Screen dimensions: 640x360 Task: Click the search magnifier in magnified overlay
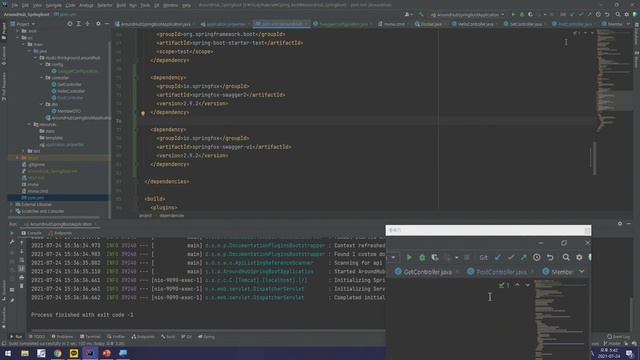566,257
